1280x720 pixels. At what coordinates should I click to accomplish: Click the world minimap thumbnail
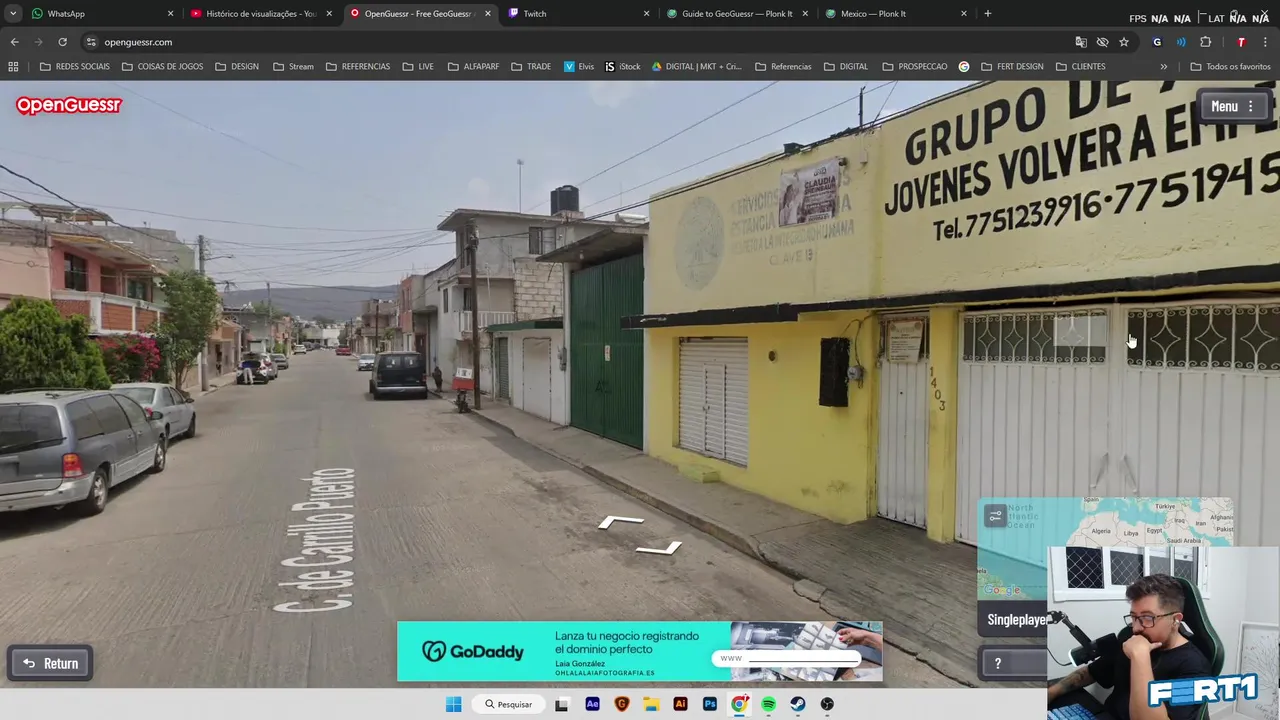click(1105, 548)
